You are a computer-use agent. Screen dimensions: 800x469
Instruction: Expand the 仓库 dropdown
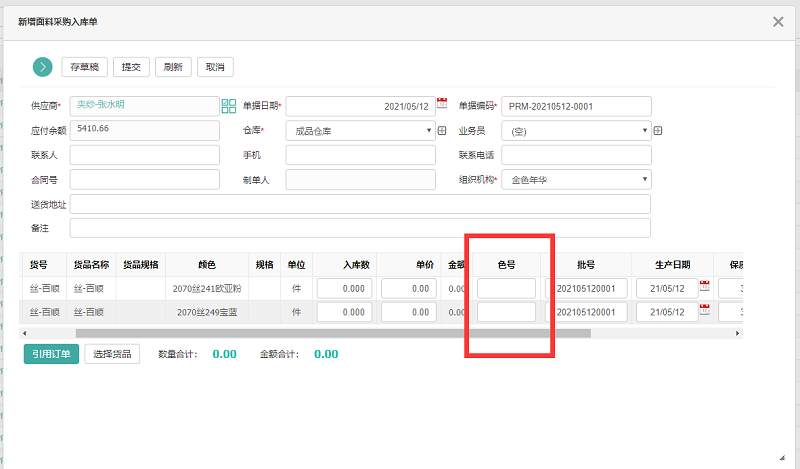tap(430, 130)
